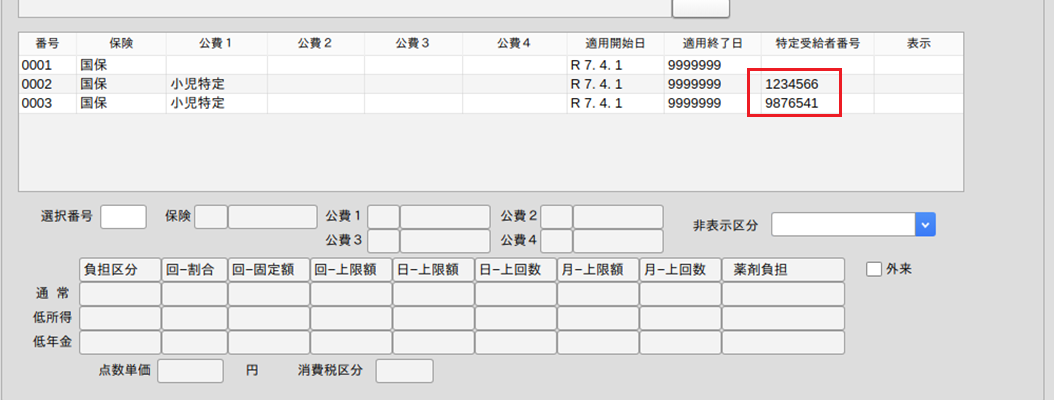The width and height of the screenshot is (1054, 400).
Task: Open the 非表示区分 dropdown list
Action: pos(925,224)
